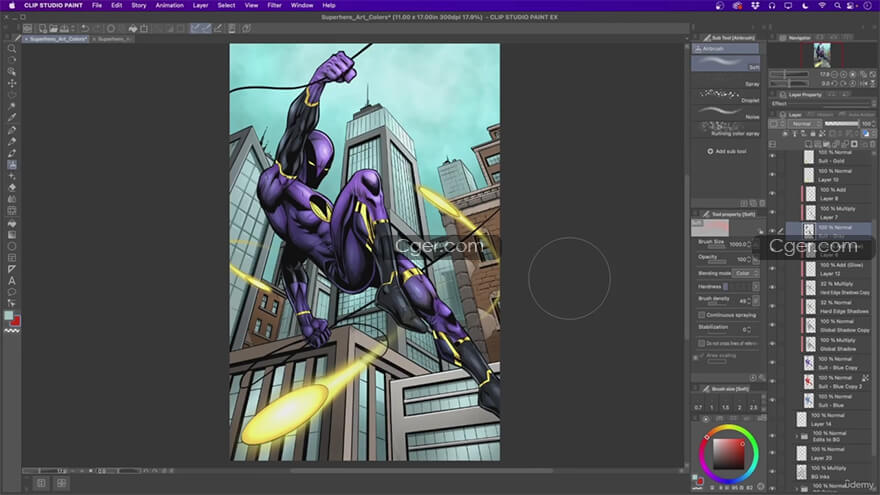The width and height of the screenshot is (880, 495).
Task: Select the Rotate view tool in toolbox
Action: pyautogui.click(x=12, y=60)
